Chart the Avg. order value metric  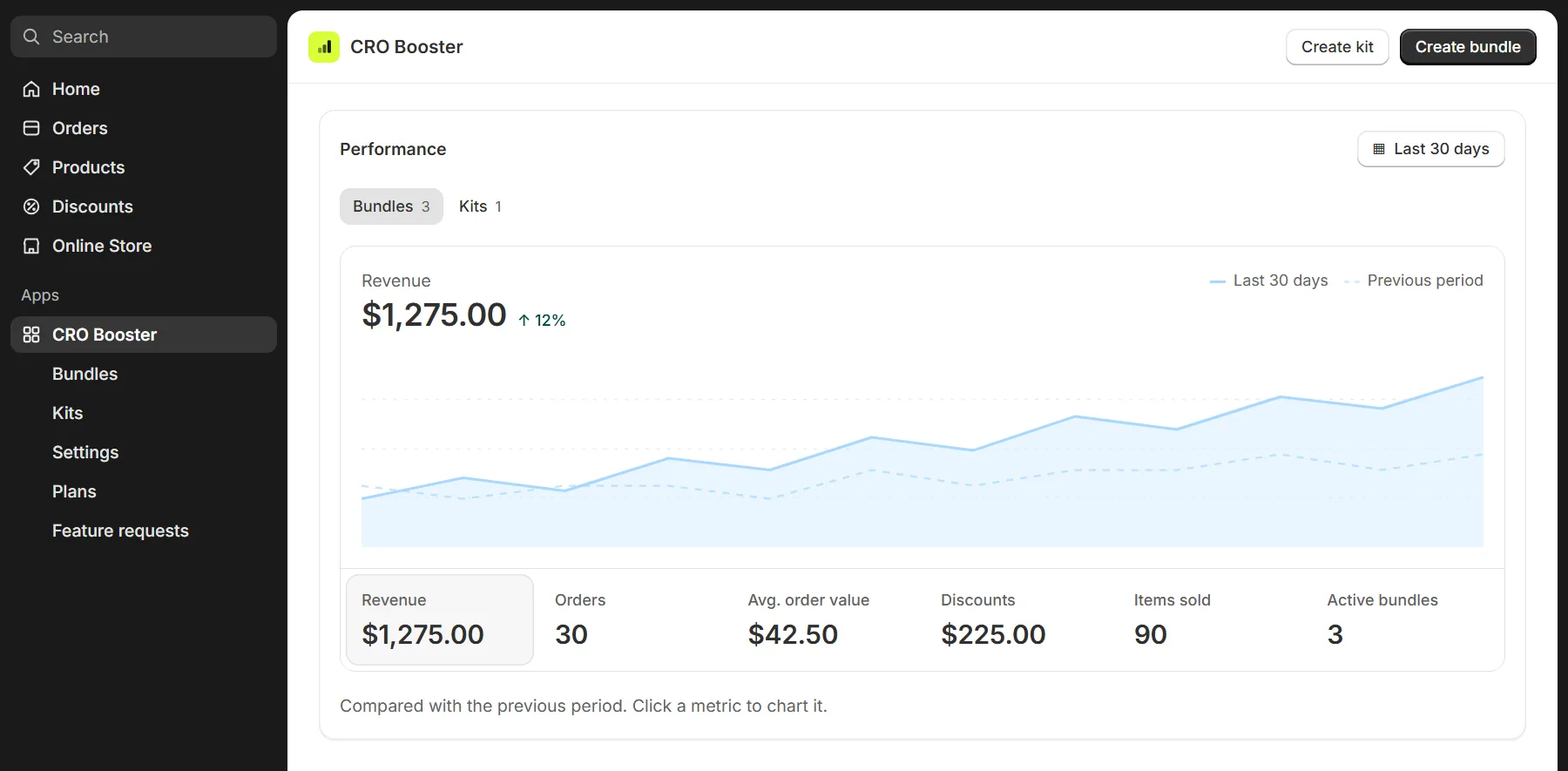click(826, 619)
